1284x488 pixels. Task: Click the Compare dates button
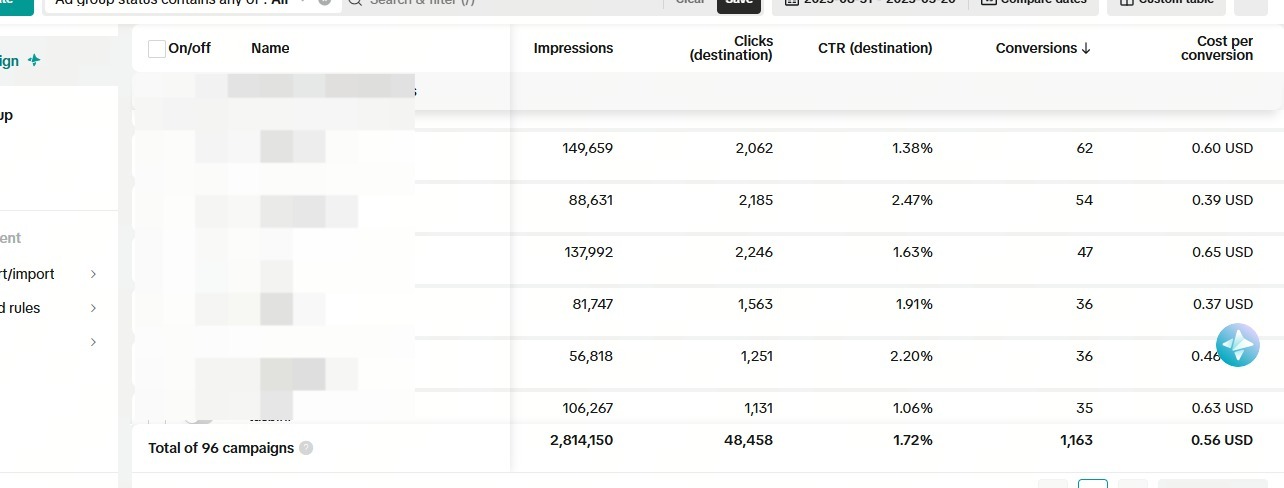tap(1036, 3)
